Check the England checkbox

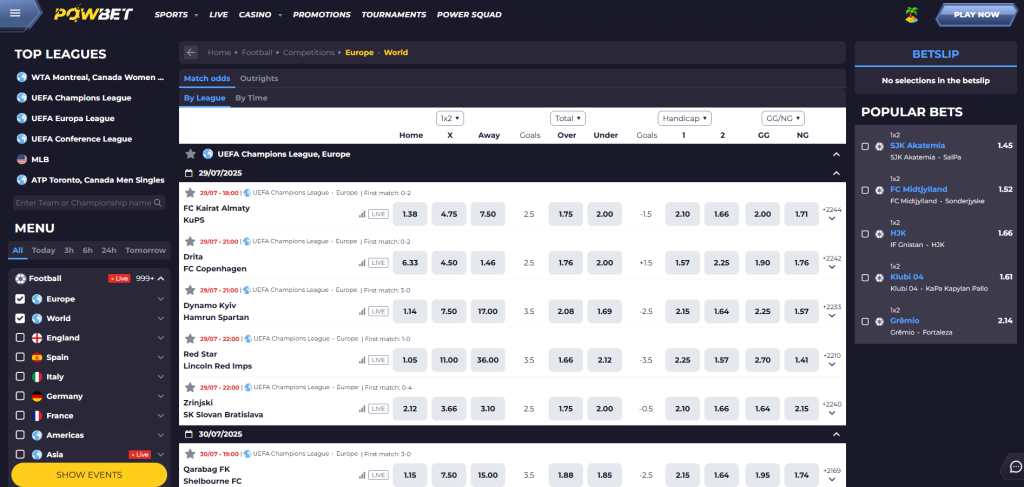point(20,338)
